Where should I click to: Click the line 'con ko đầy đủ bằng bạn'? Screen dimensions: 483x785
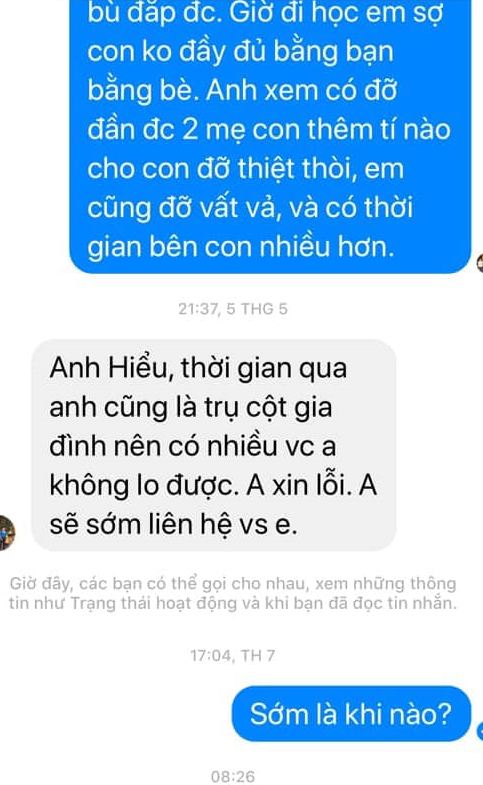coord(240,52)
